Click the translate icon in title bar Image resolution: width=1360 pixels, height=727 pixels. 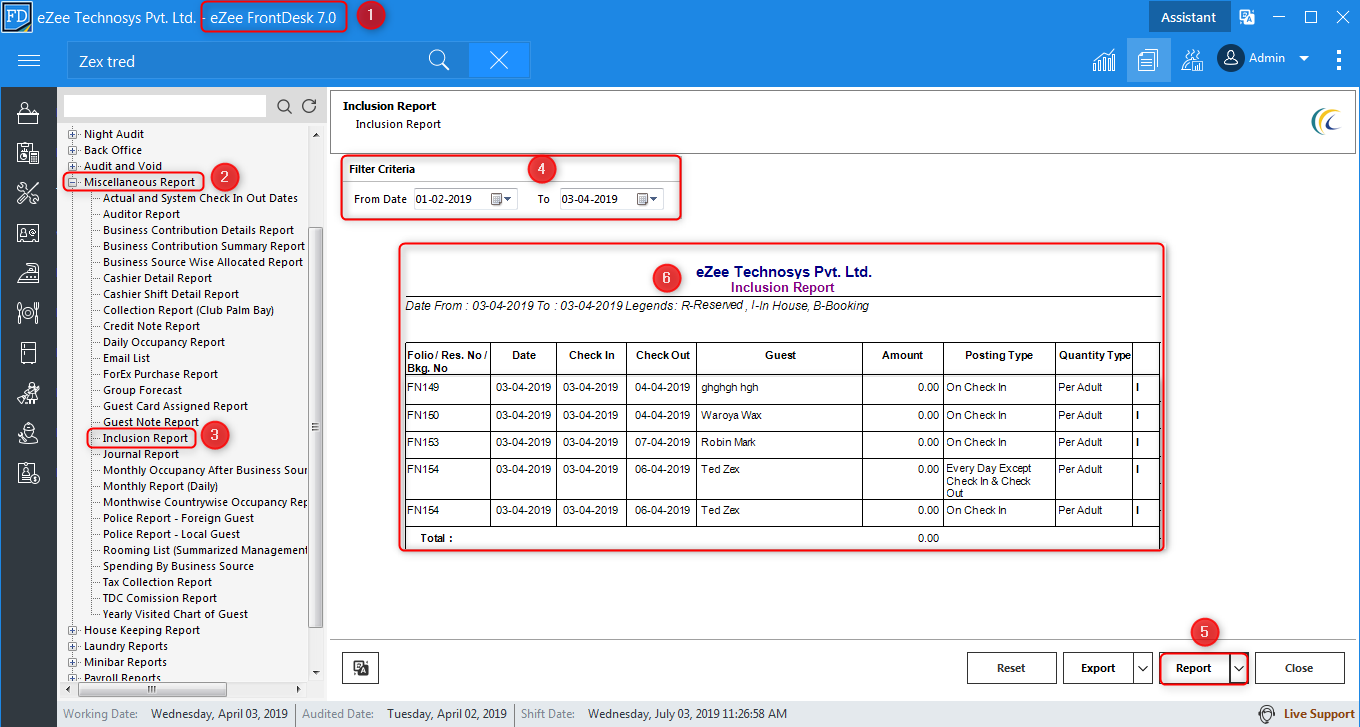tap(1247, 17)
